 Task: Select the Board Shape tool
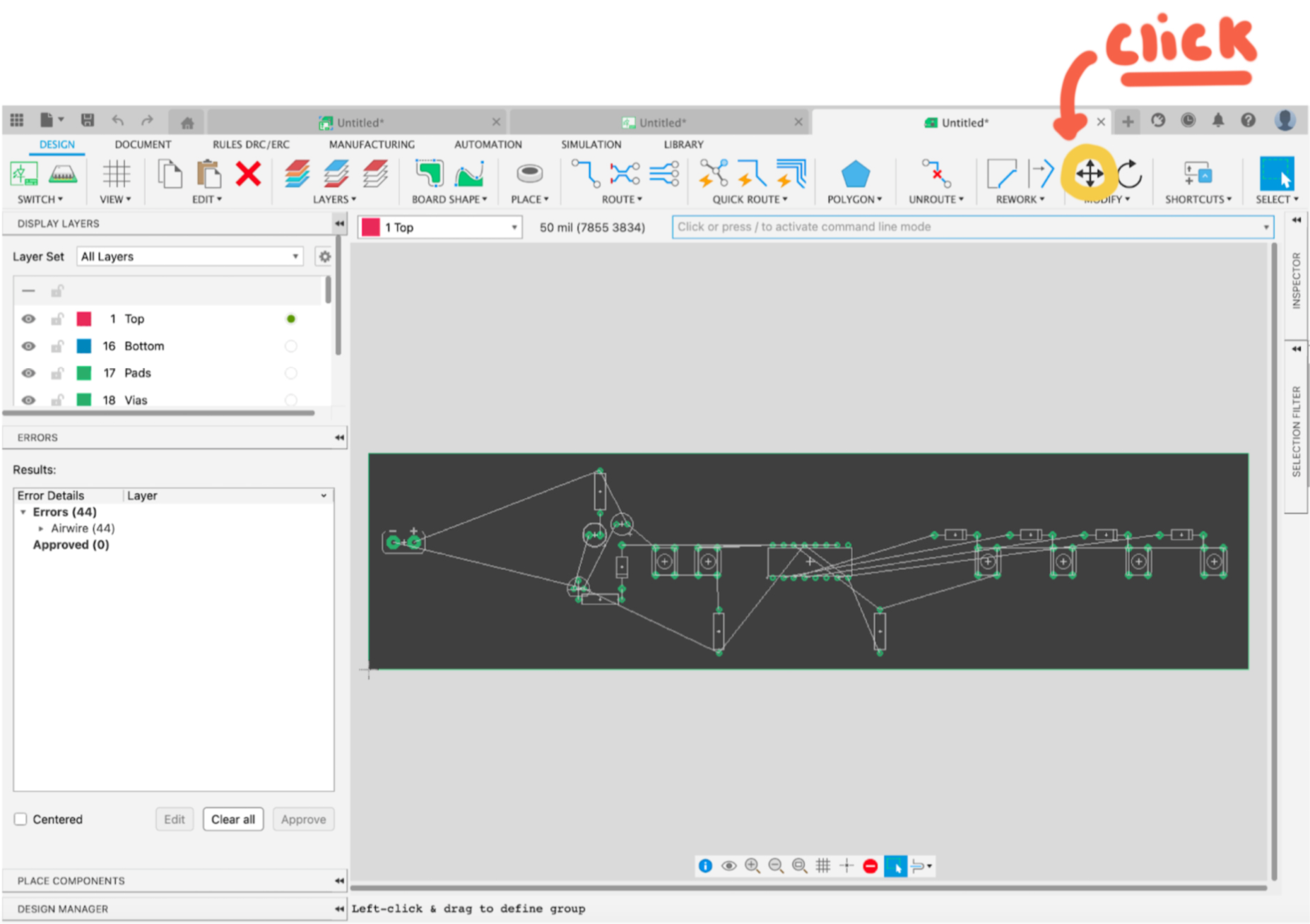[x=428, y=175]
